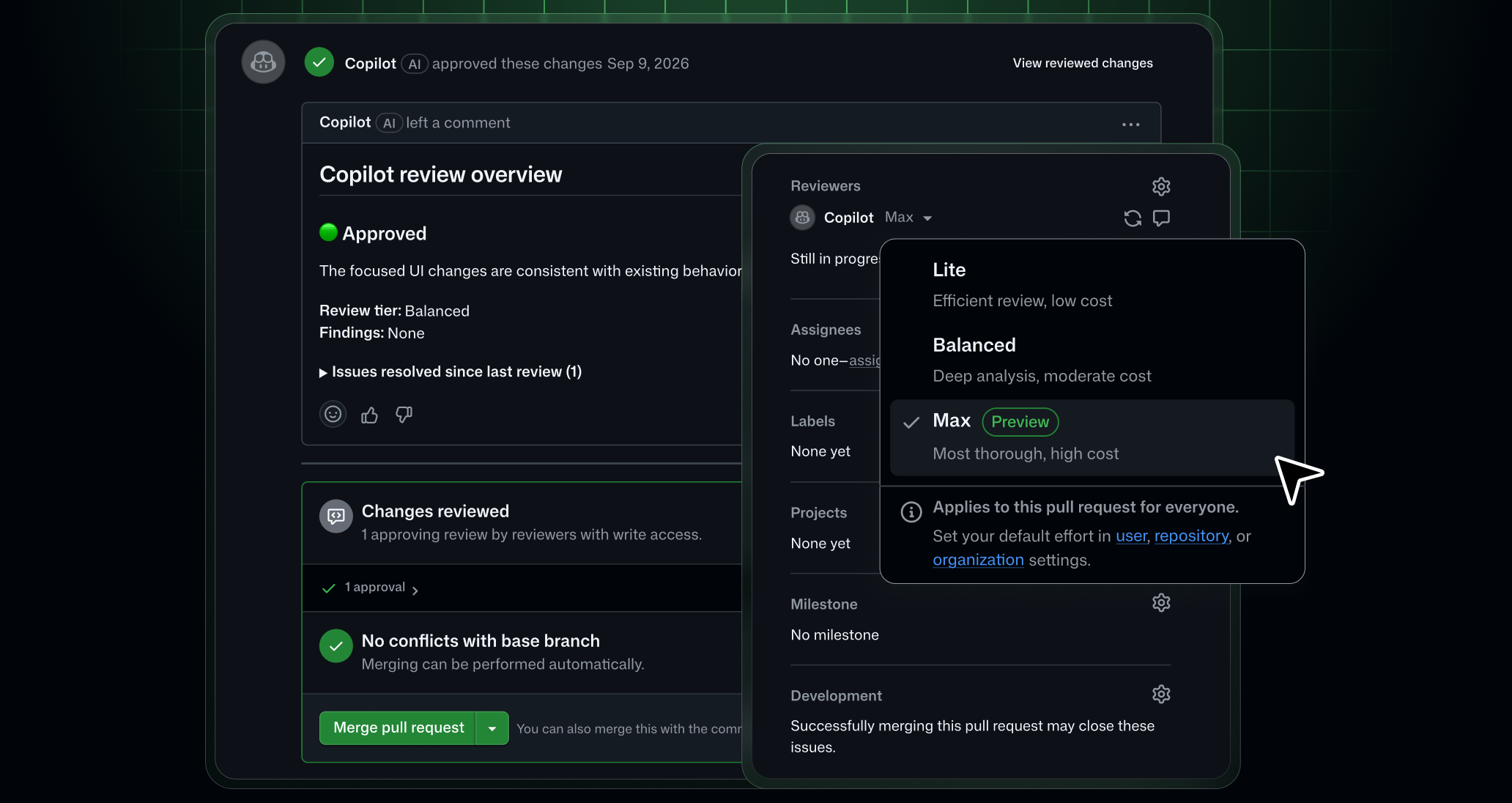Click the 'Findings: None' text
This screenshot has height=803, width=1512.
[371, 333]
